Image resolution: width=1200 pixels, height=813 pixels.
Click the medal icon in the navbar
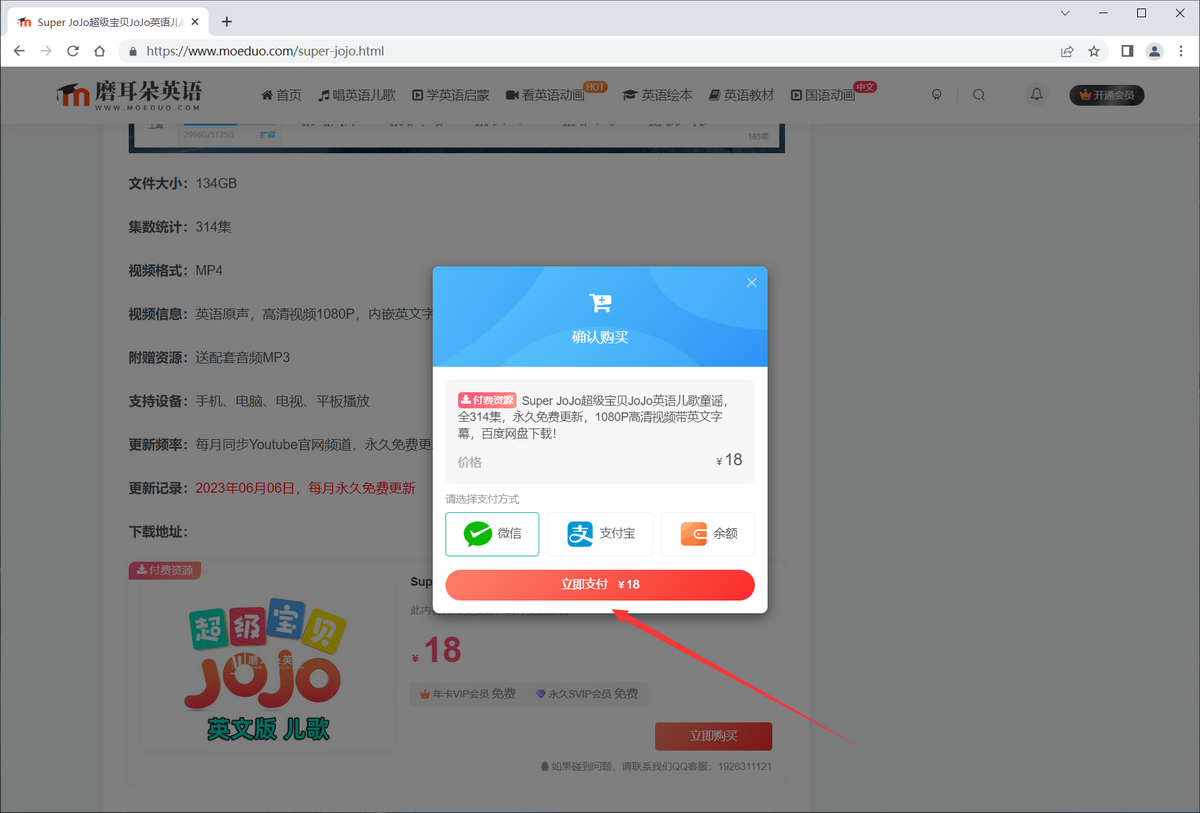937,94
